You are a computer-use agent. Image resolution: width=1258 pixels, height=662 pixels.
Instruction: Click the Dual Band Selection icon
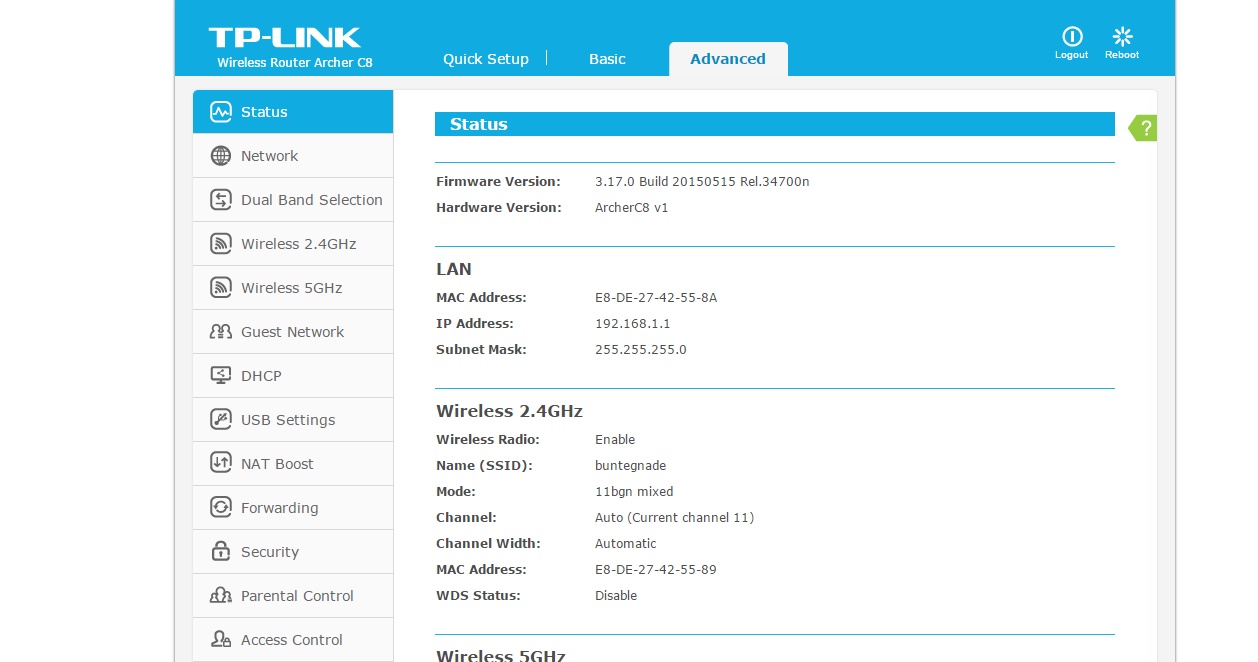(x=221, y=200)
